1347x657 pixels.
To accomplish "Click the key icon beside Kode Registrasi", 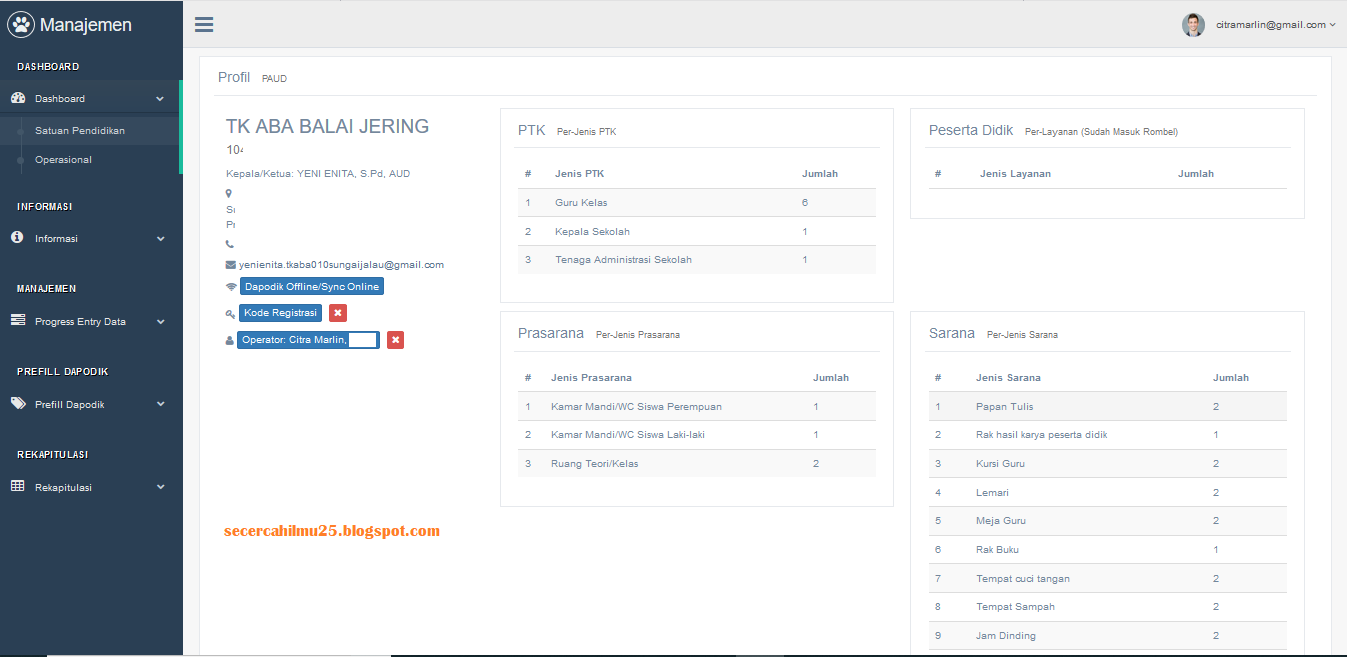I will (x=230, y=314).
